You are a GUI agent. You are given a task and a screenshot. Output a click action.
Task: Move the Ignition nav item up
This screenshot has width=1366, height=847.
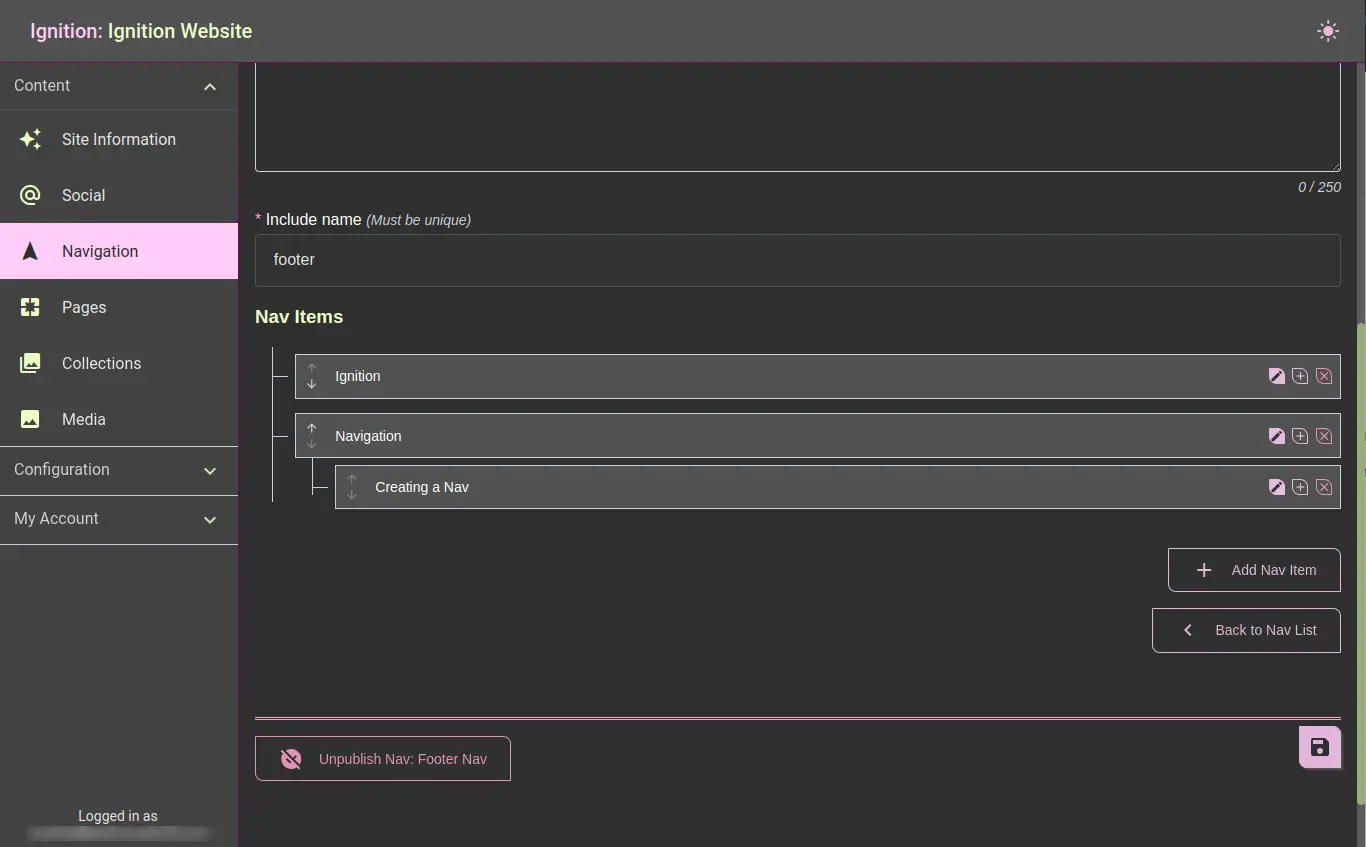click(x=311, y=368)
